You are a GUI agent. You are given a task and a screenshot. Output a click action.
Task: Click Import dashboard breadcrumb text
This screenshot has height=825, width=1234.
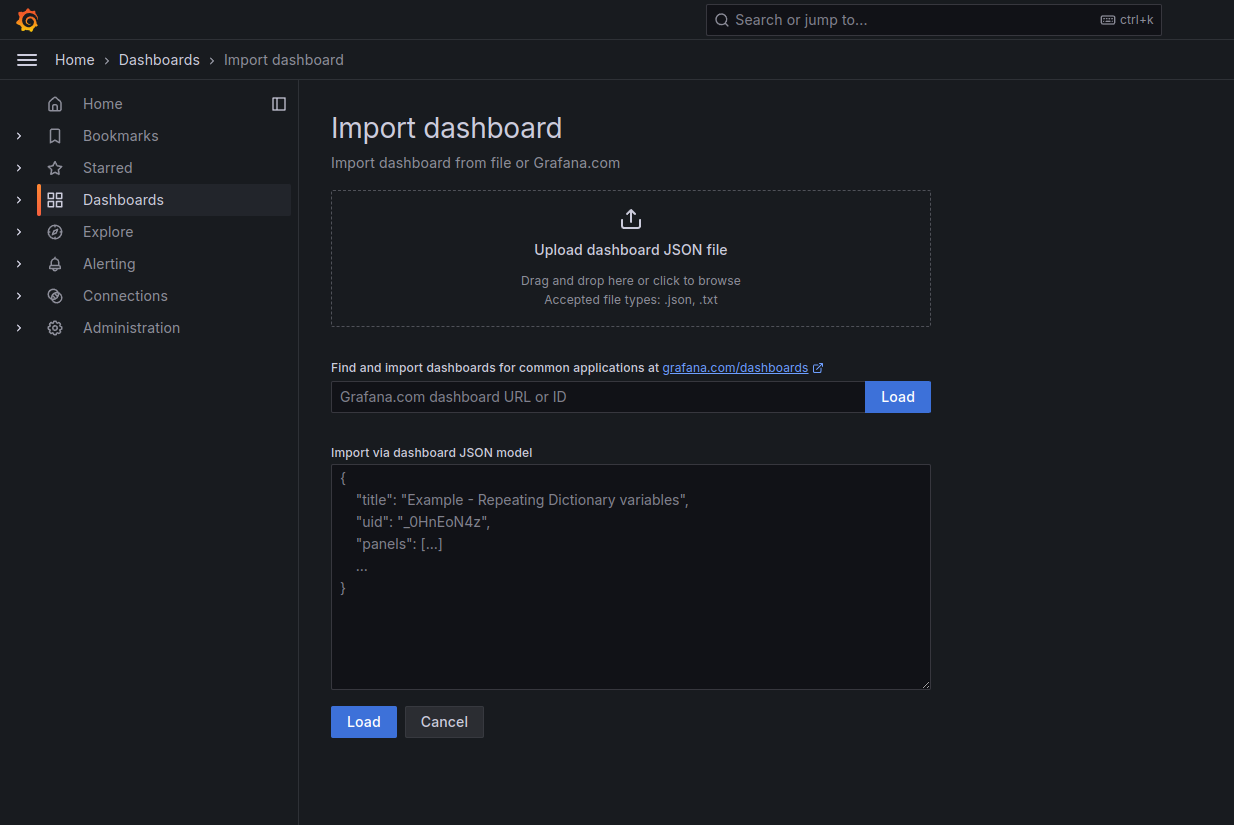pyautogui.click(x=284, y=60)
